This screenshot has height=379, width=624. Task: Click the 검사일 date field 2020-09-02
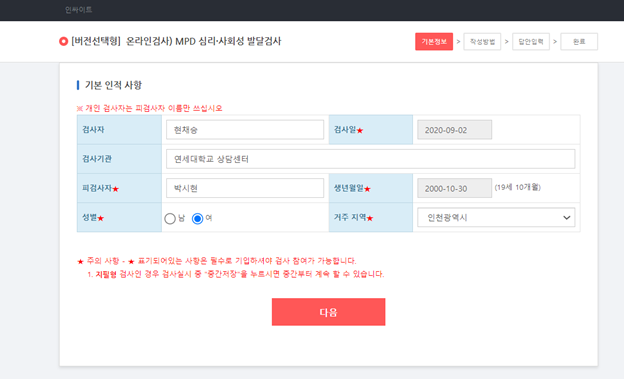coord(454,130)
